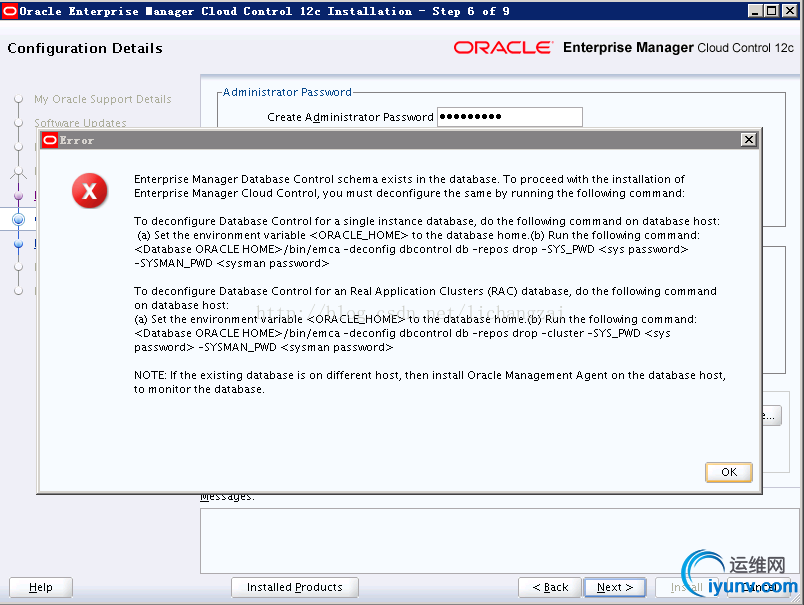Click the Configuration Details heading
Image resolution: width=804 pixels, height=605 pixels.
(x=85, y=48)
